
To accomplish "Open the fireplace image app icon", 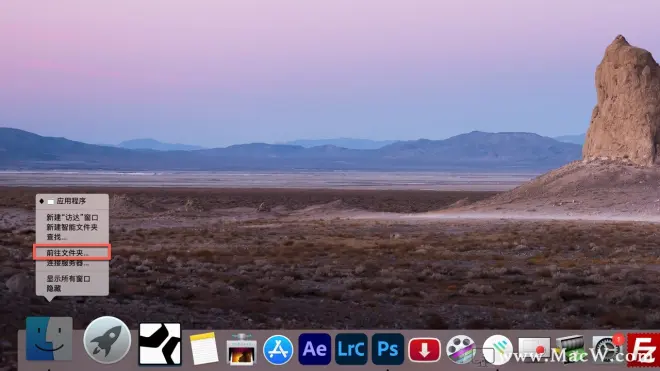I will (x=241, y=349).
